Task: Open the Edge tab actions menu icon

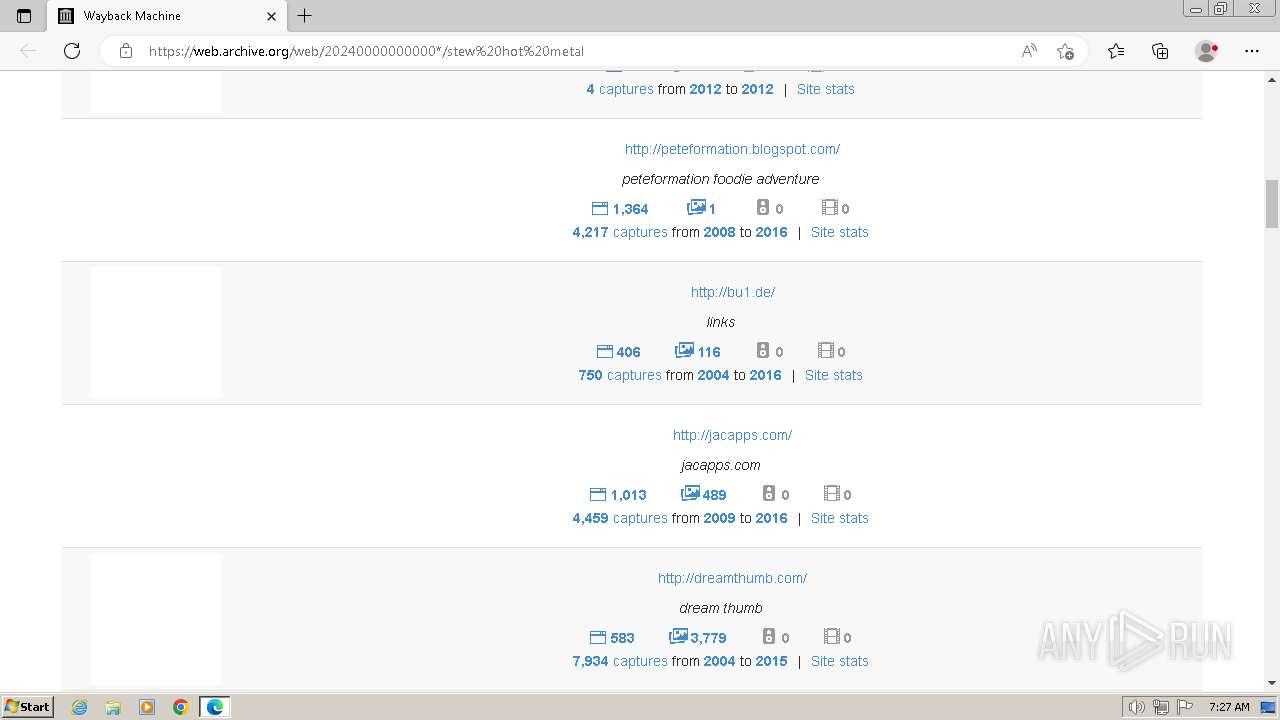Action: (24, 16)
